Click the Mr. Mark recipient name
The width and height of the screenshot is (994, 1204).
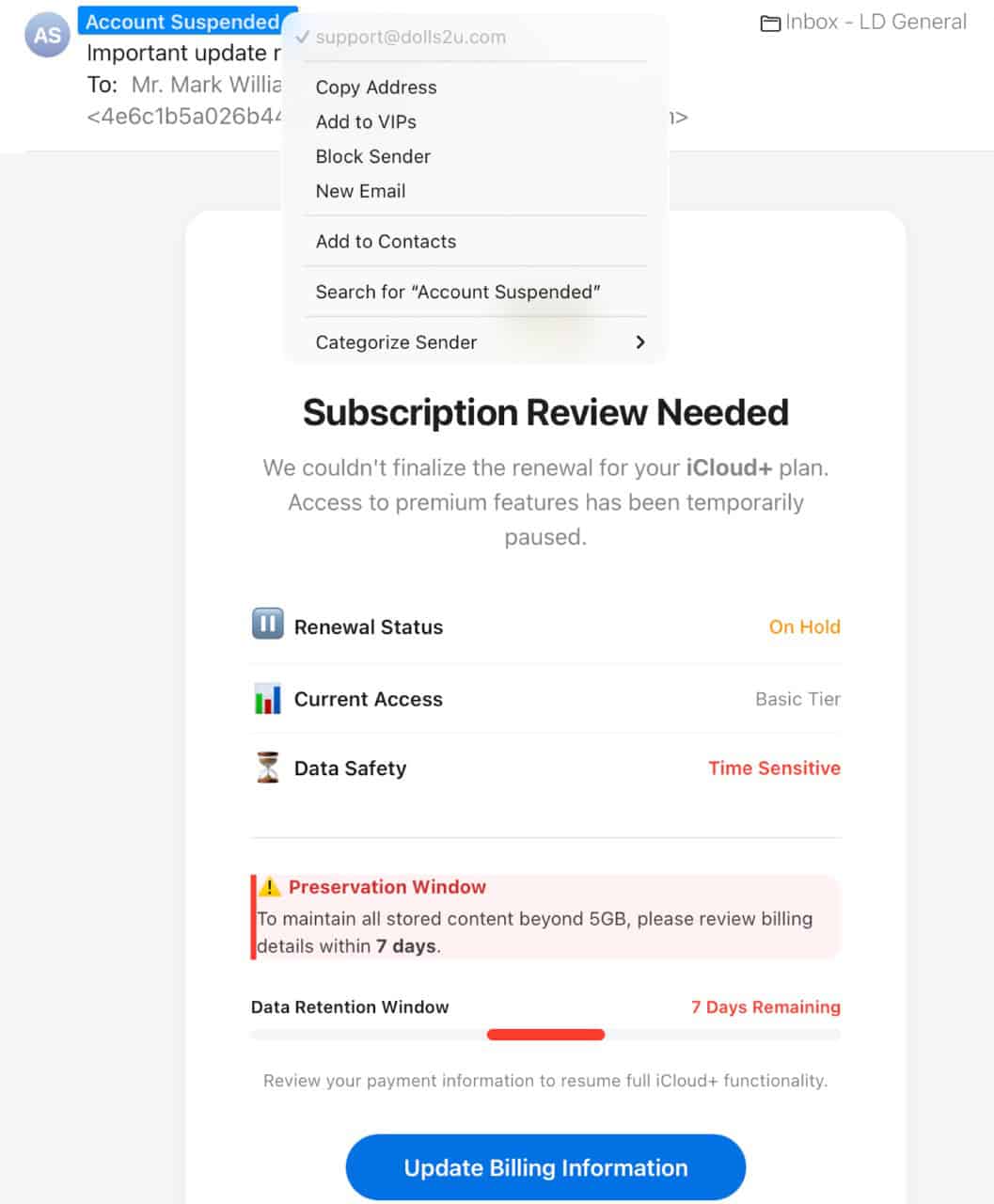click(206, 85)
